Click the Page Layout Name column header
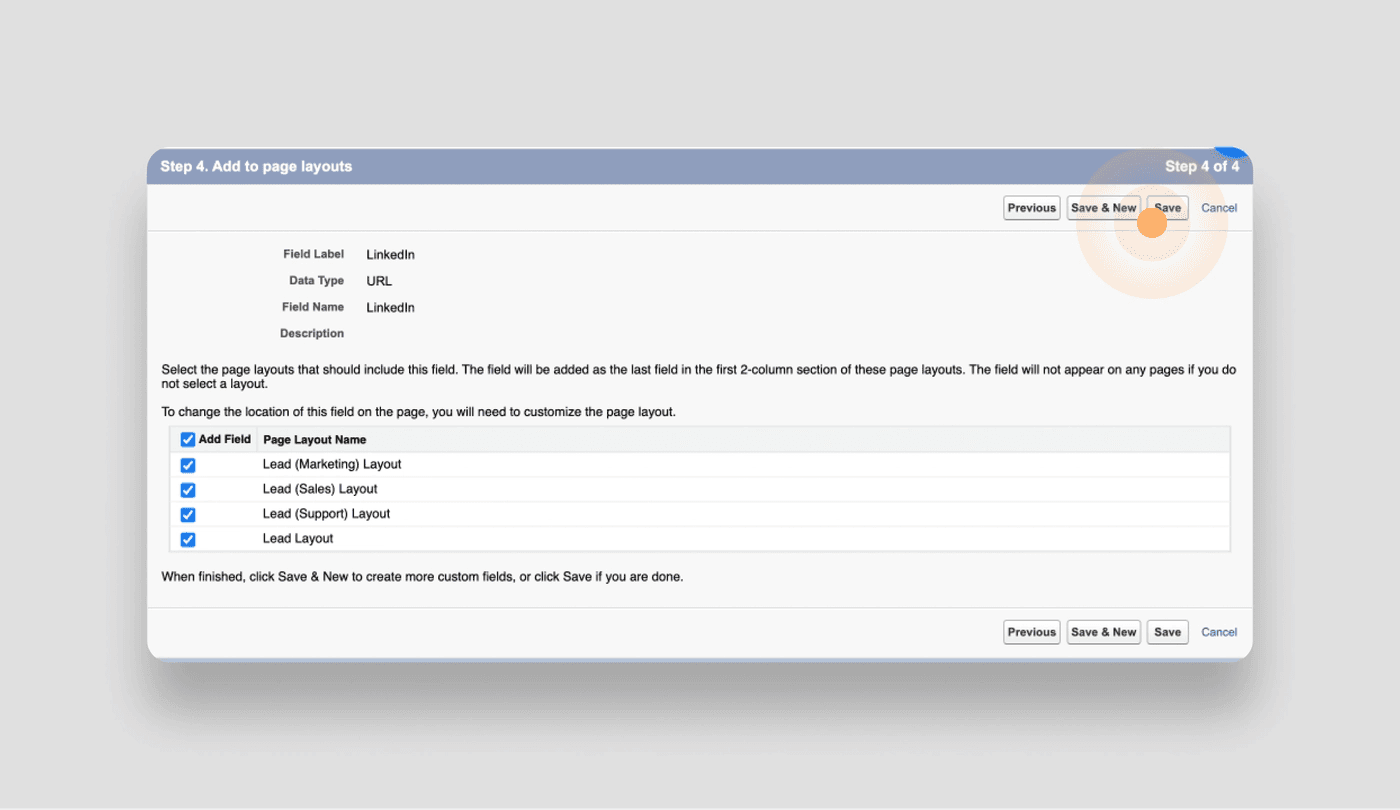 point(314,440)
